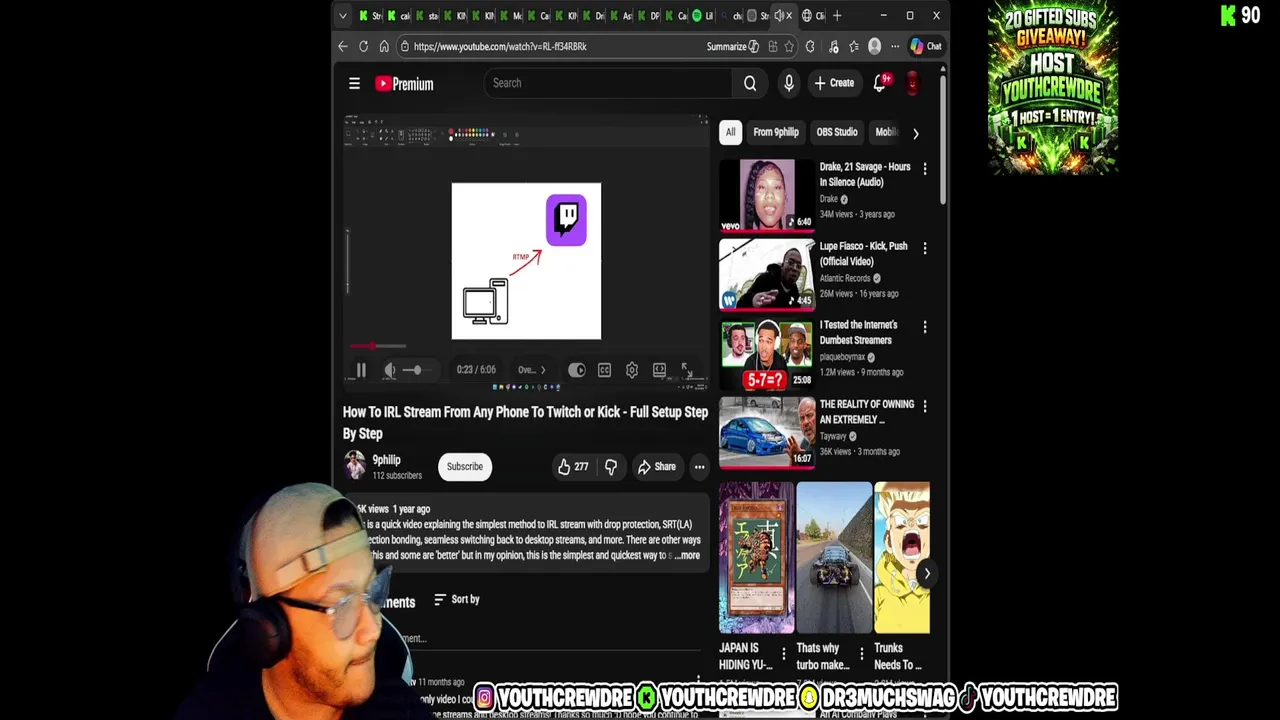The width and height of the screenshot is (1280, 720).
Task: Open the 9philip channel avatar
Action: point(355,465)
